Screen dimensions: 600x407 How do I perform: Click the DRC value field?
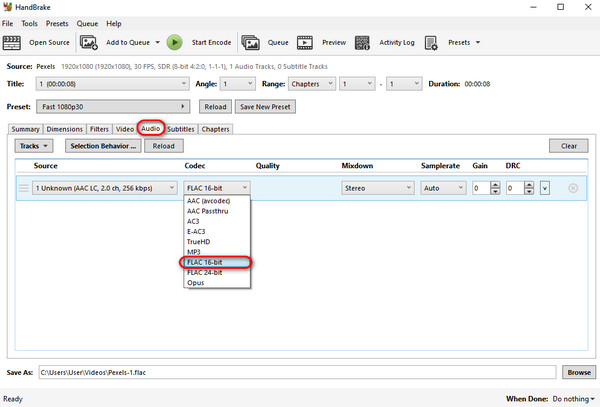point(515,188)
